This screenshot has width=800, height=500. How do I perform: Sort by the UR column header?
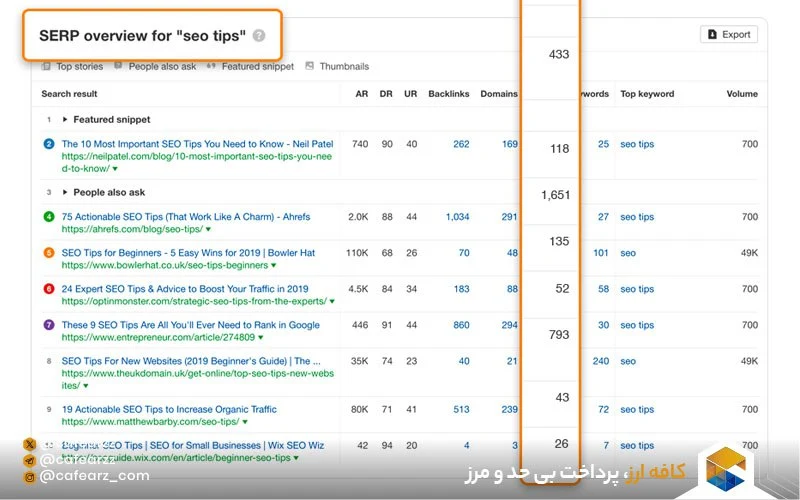(411, 94)
